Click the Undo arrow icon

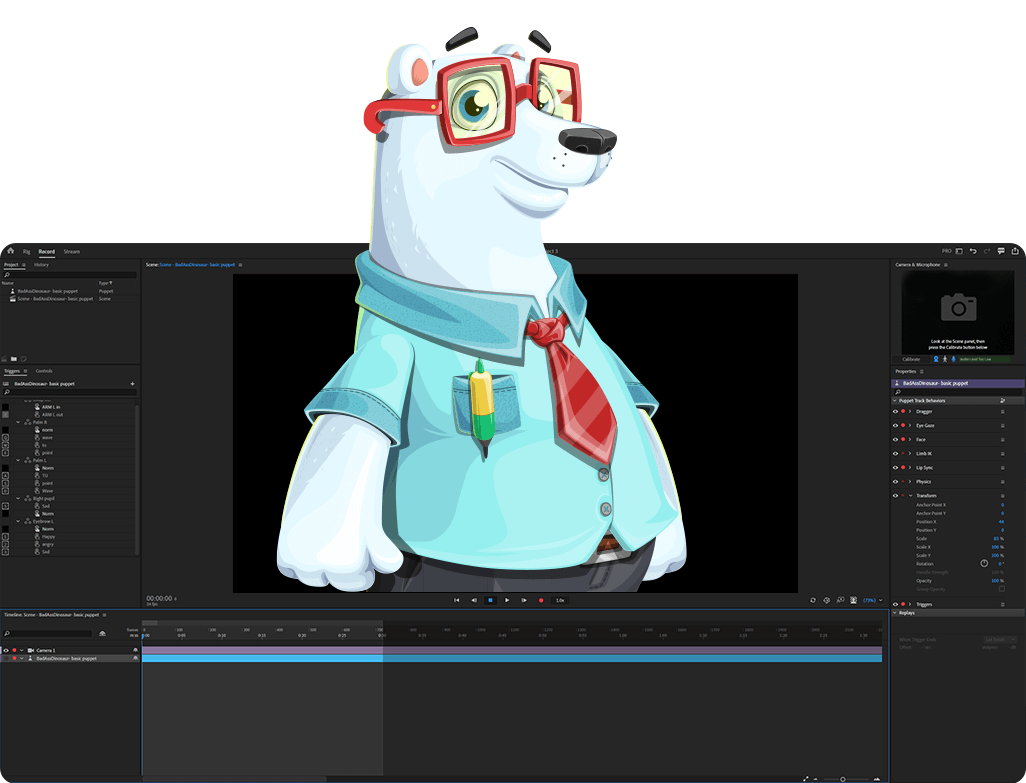[x=973, y=251]
